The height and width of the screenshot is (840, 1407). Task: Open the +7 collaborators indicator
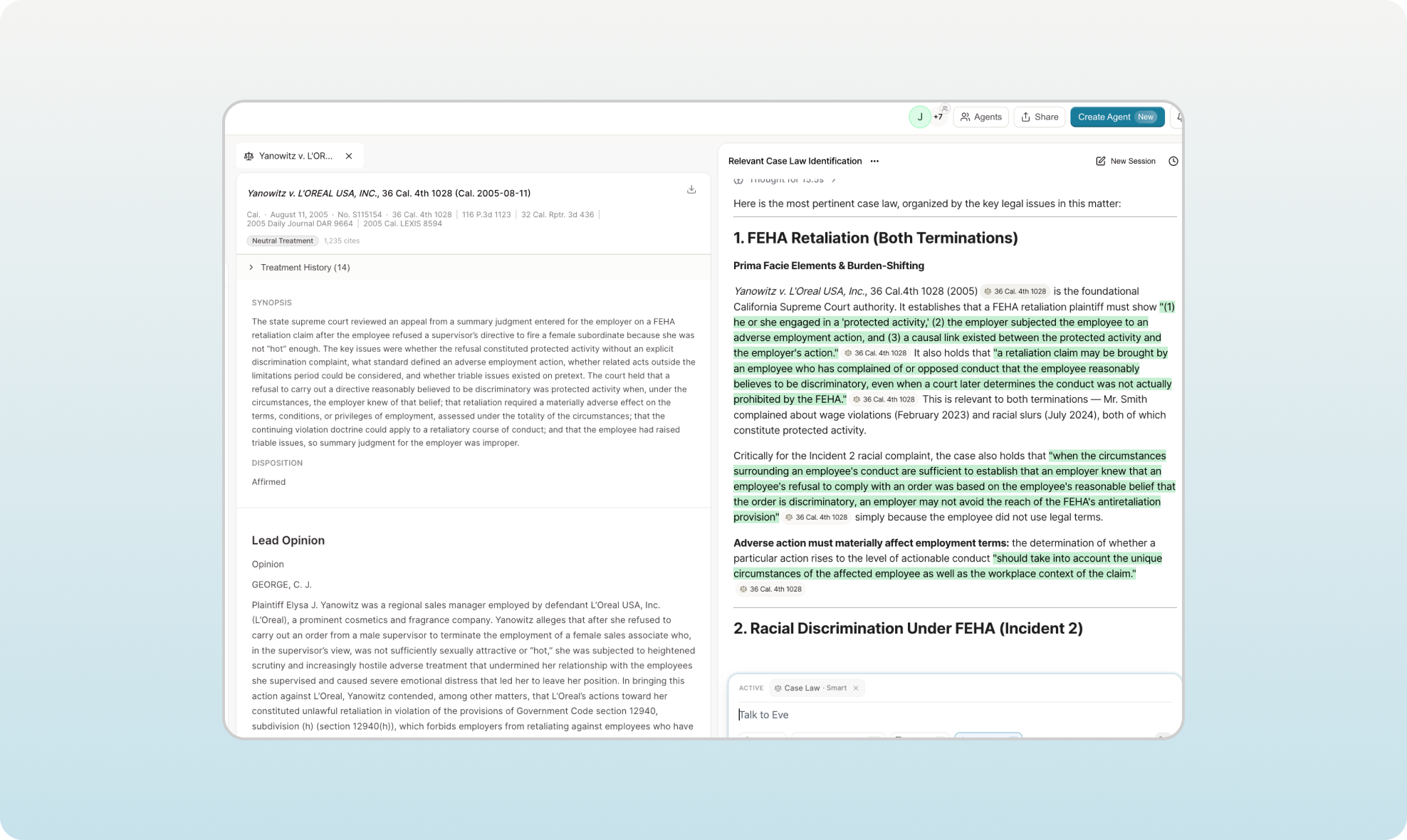pos(939,117)
